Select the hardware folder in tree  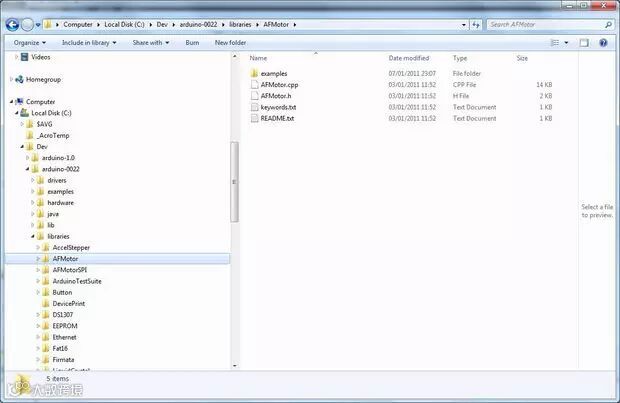click(x=60, y=202)
